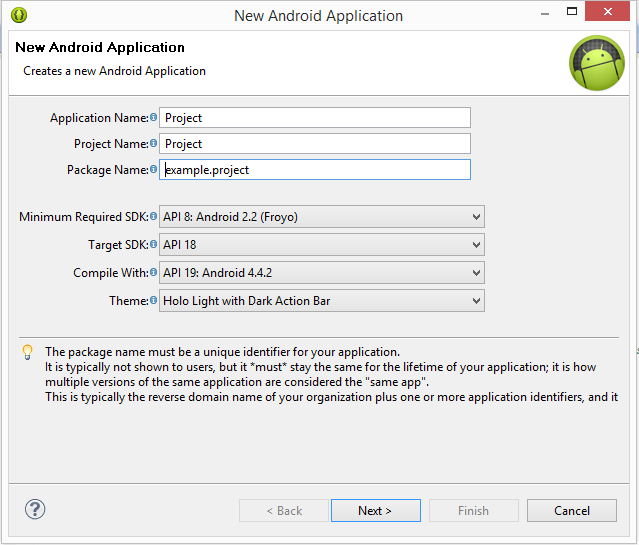639x545 pixels.
Task: Click the Application Name text field
Action: coord(315,118)
